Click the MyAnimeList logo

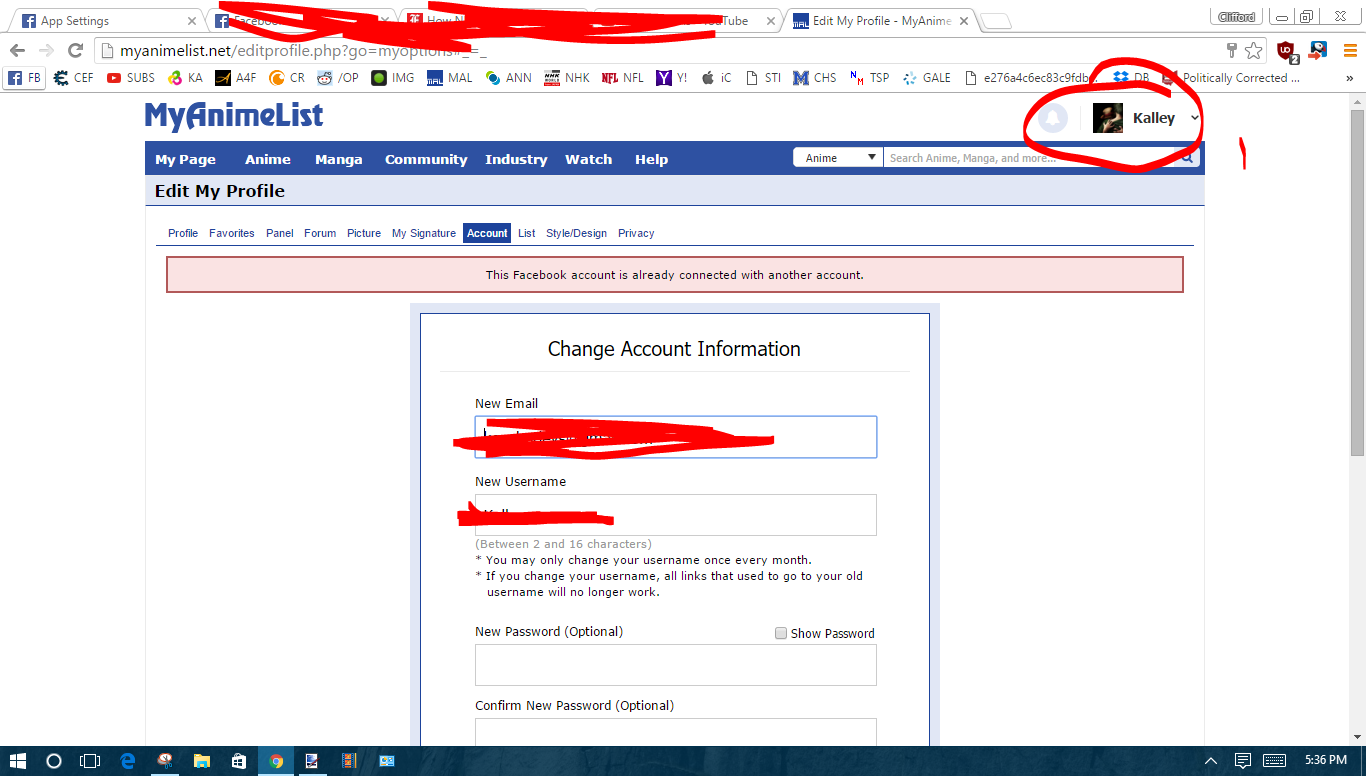pyautogui.click(x=234, y=117)
